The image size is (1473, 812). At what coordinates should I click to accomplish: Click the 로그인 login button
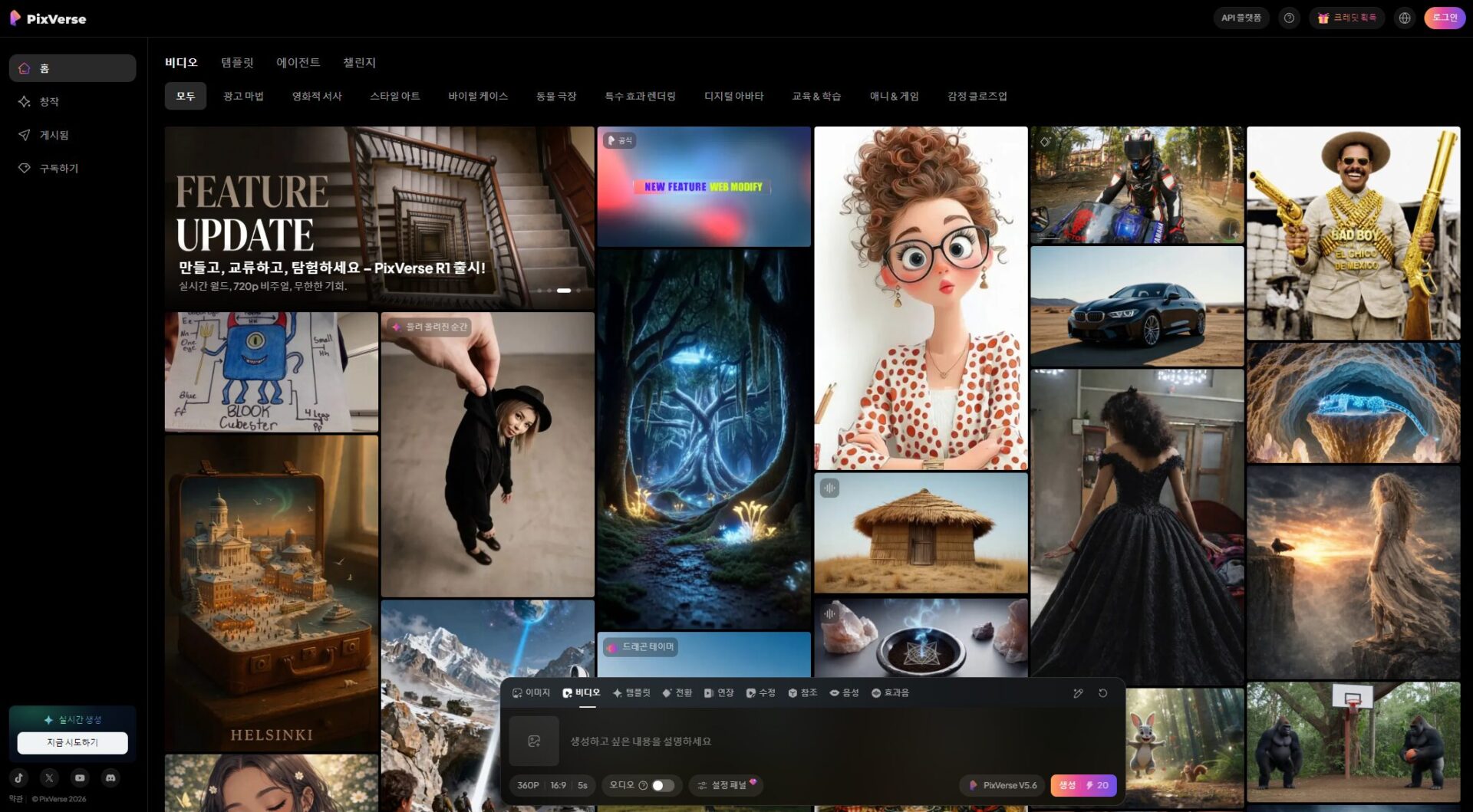coord(1444,18)
